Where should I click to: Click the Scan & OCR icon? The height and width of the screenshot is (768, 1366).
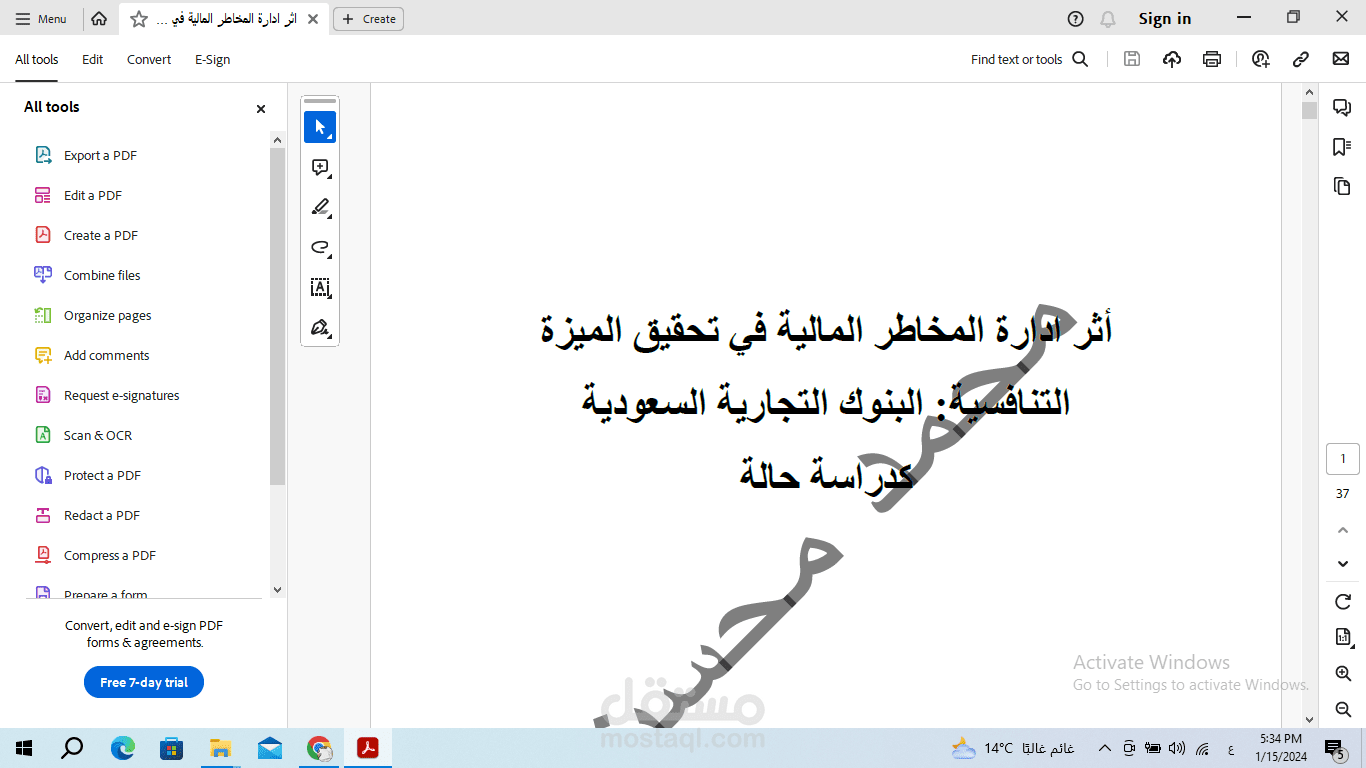43,435
